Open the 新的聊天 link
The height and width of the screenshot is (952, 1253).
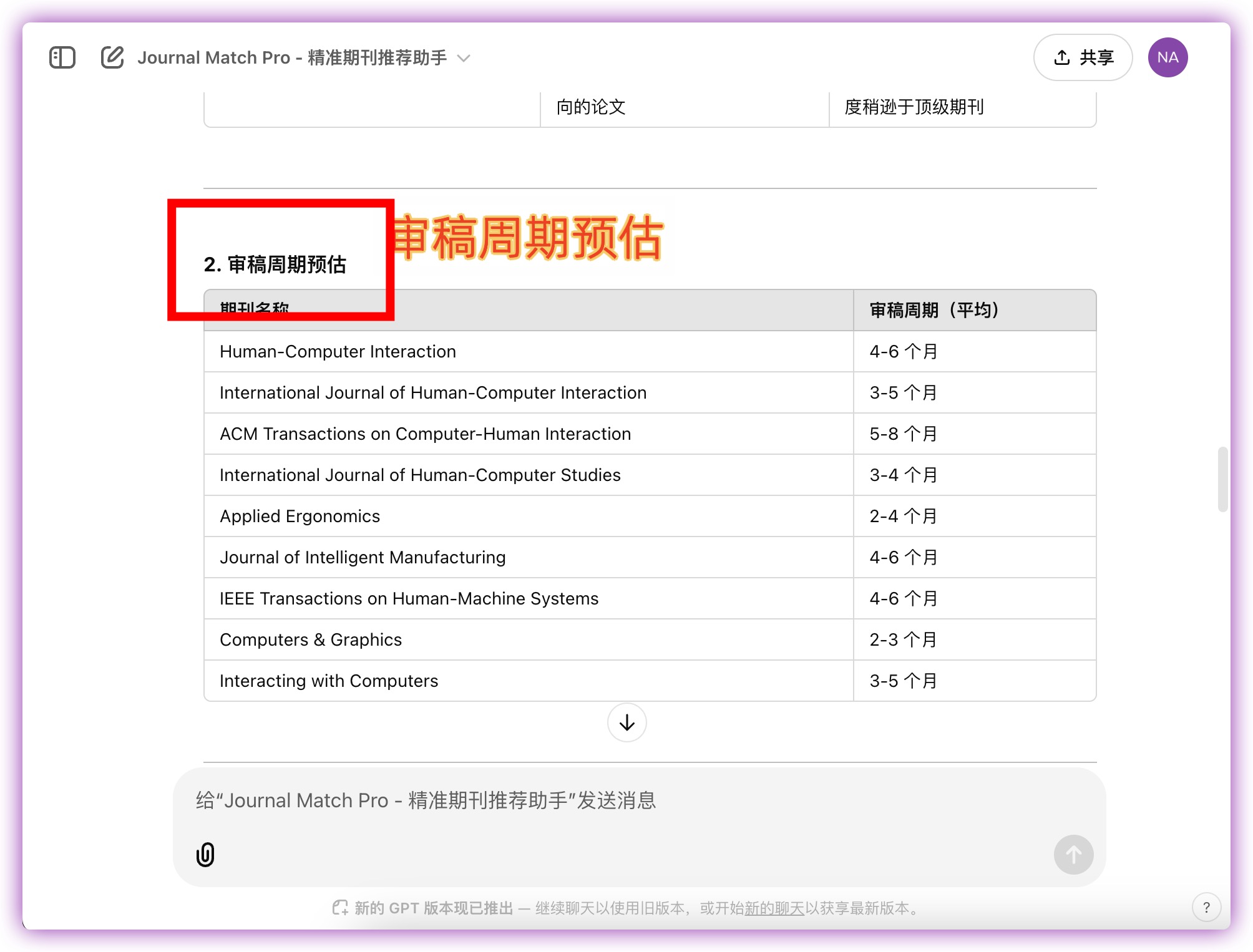coord(774,908)
